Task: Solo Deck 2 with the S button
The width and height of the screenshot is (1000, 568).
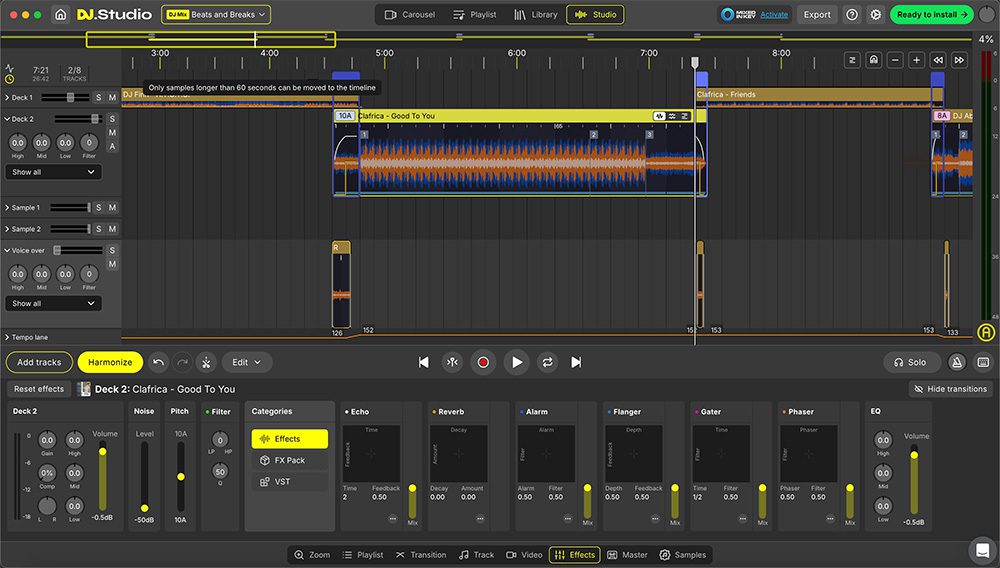Action: click(112, 119)
